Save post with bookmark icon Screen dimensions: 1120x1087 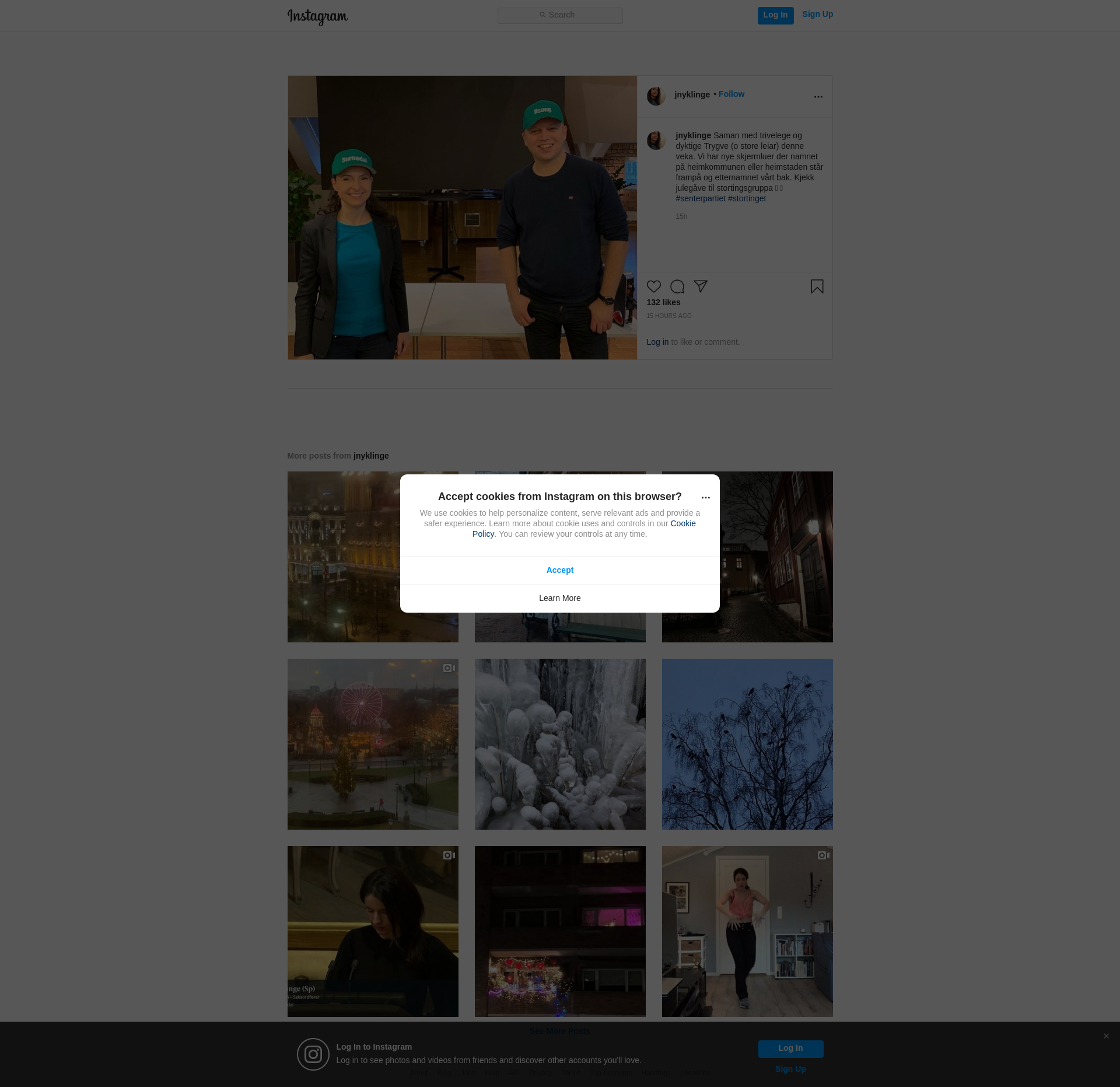[x=817, y=286]
